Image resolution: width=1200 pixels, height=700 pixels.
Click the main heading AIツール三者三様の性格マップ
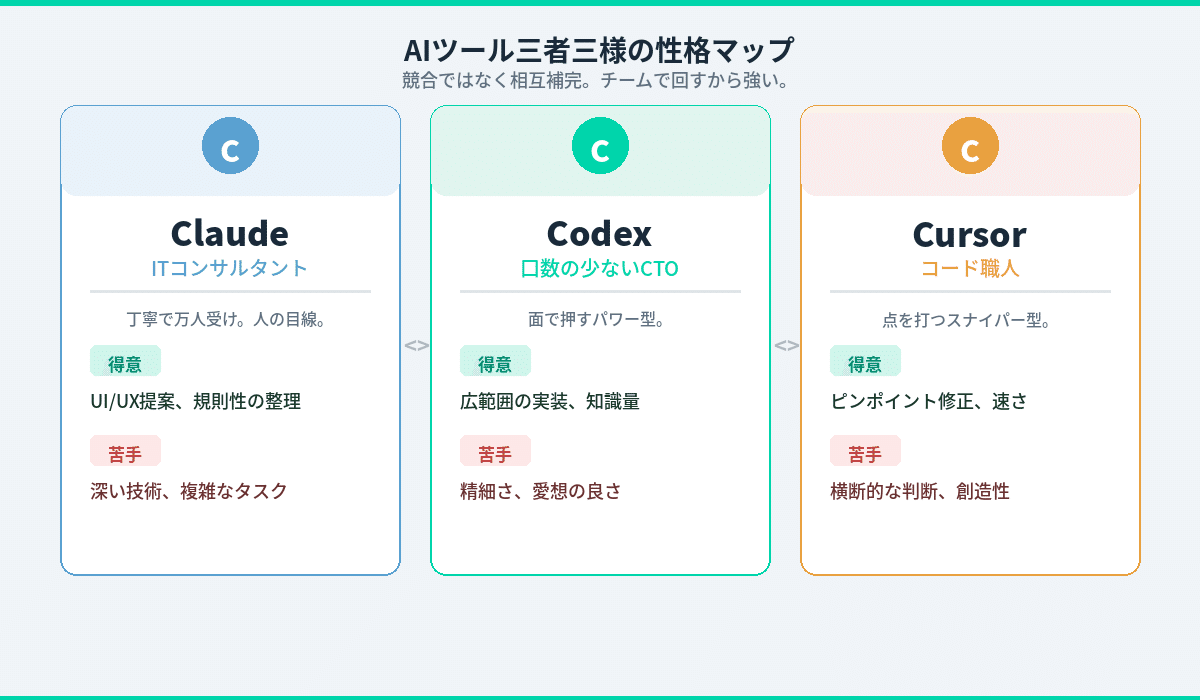coord(599,50)
